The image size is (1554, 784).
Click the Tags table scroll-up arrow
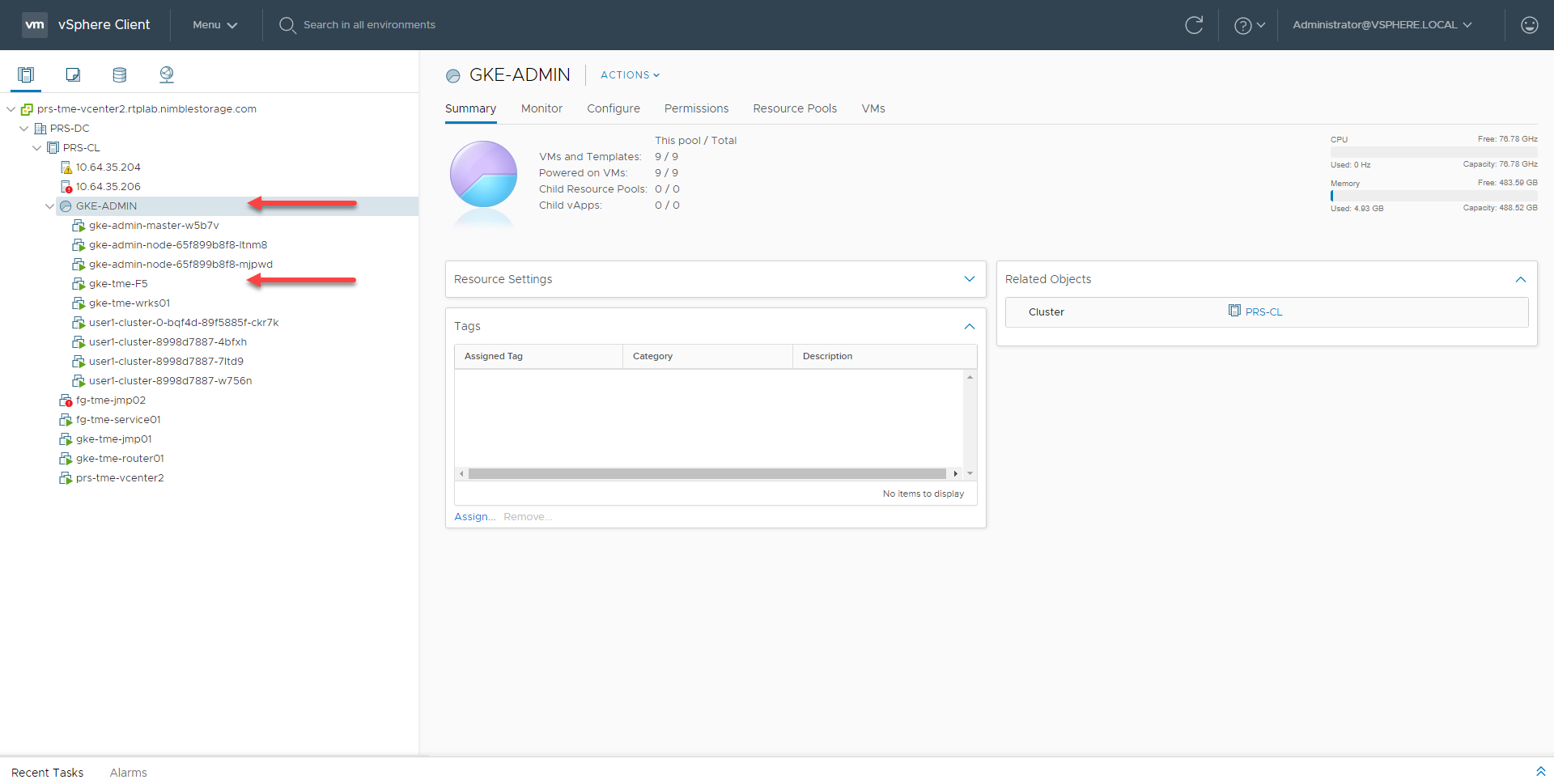[970, 377]
